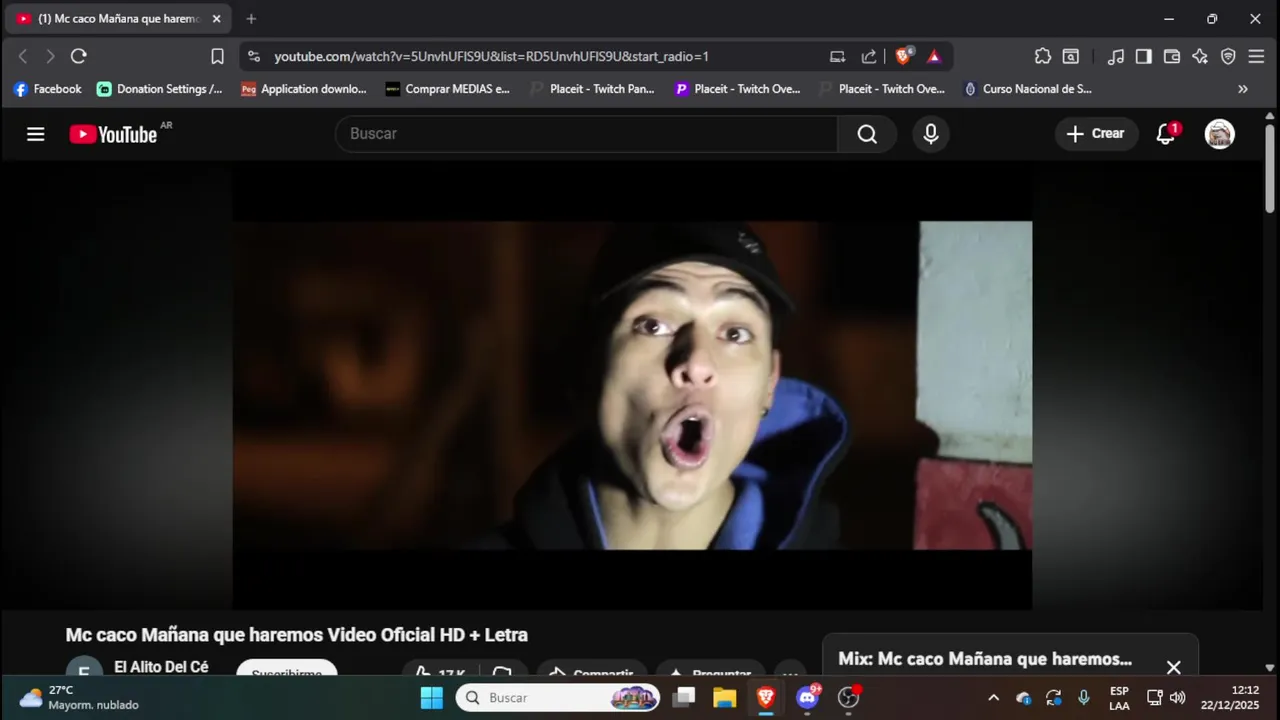This screenshot has height=720, width=1280.
Task: Show hidden system tray icons chevron
Action: point(993,698)
